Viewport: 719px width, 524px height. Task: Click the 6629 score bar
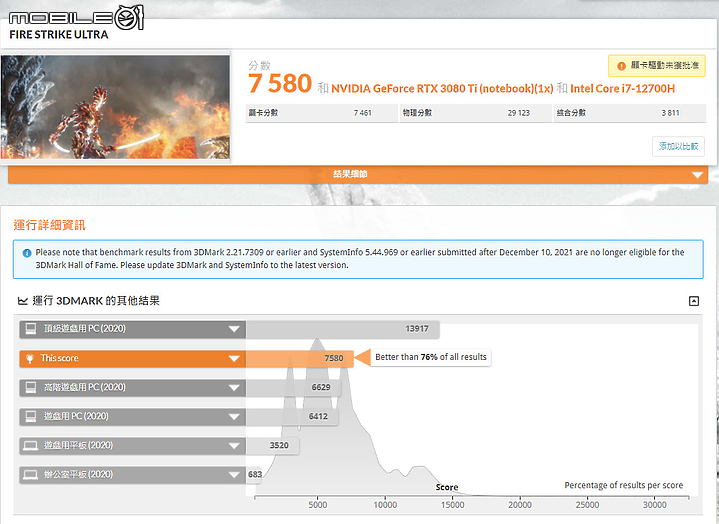(293, 387)
